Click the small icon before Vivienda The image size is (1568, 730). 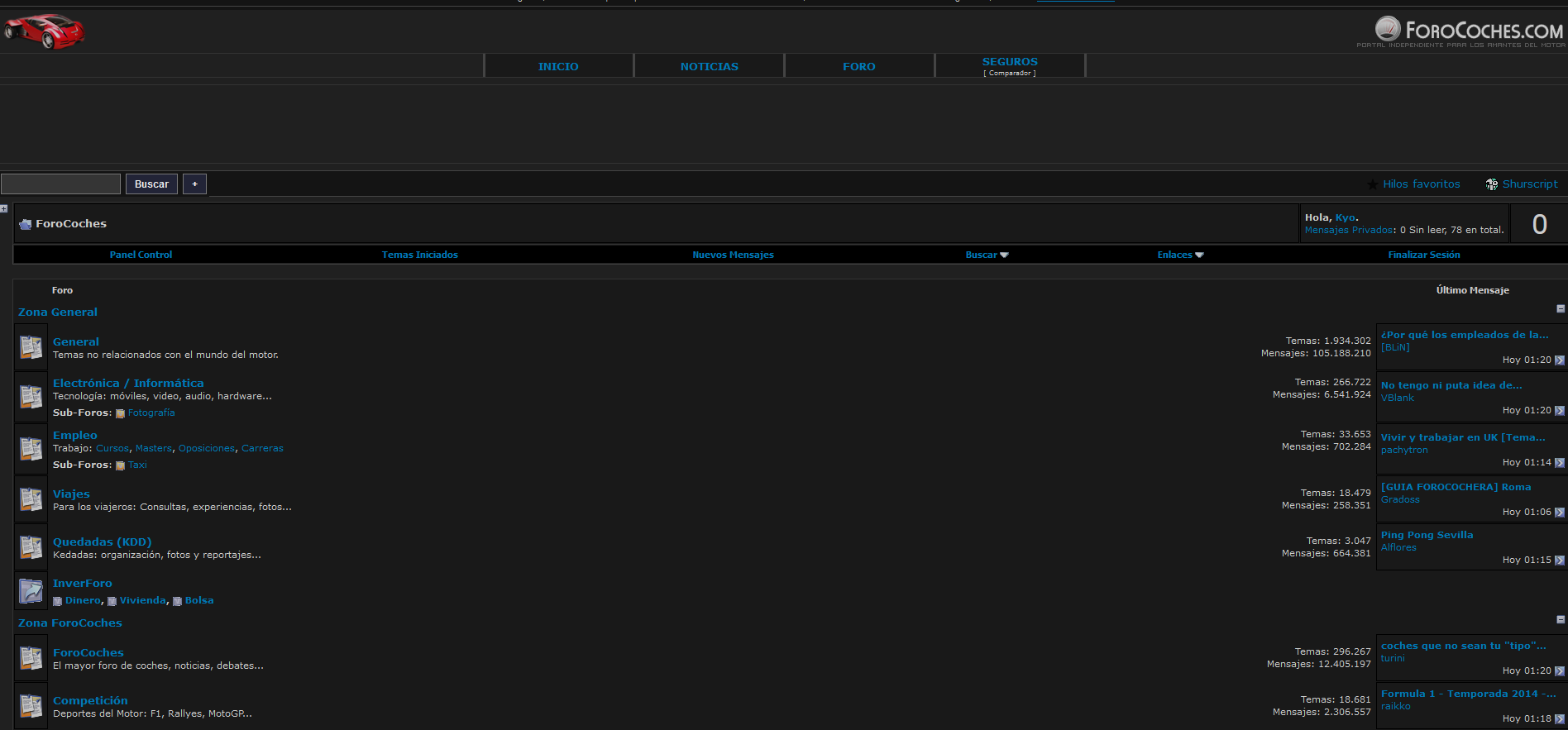(112, 601)
